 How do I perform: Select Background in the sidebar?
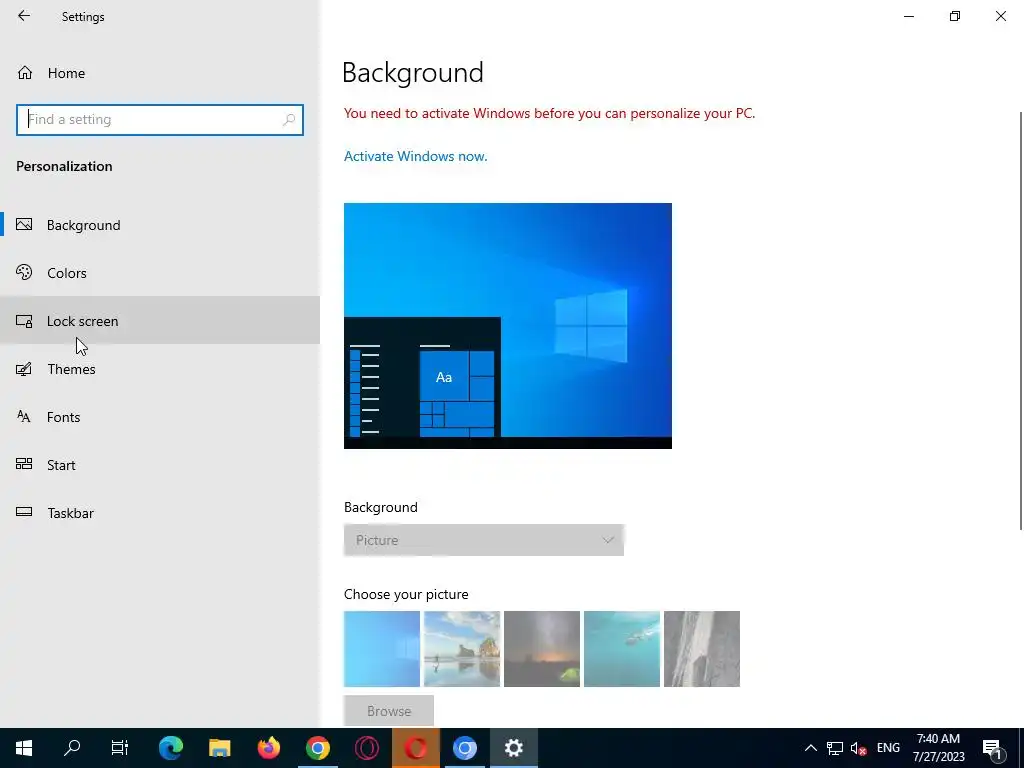160,225
